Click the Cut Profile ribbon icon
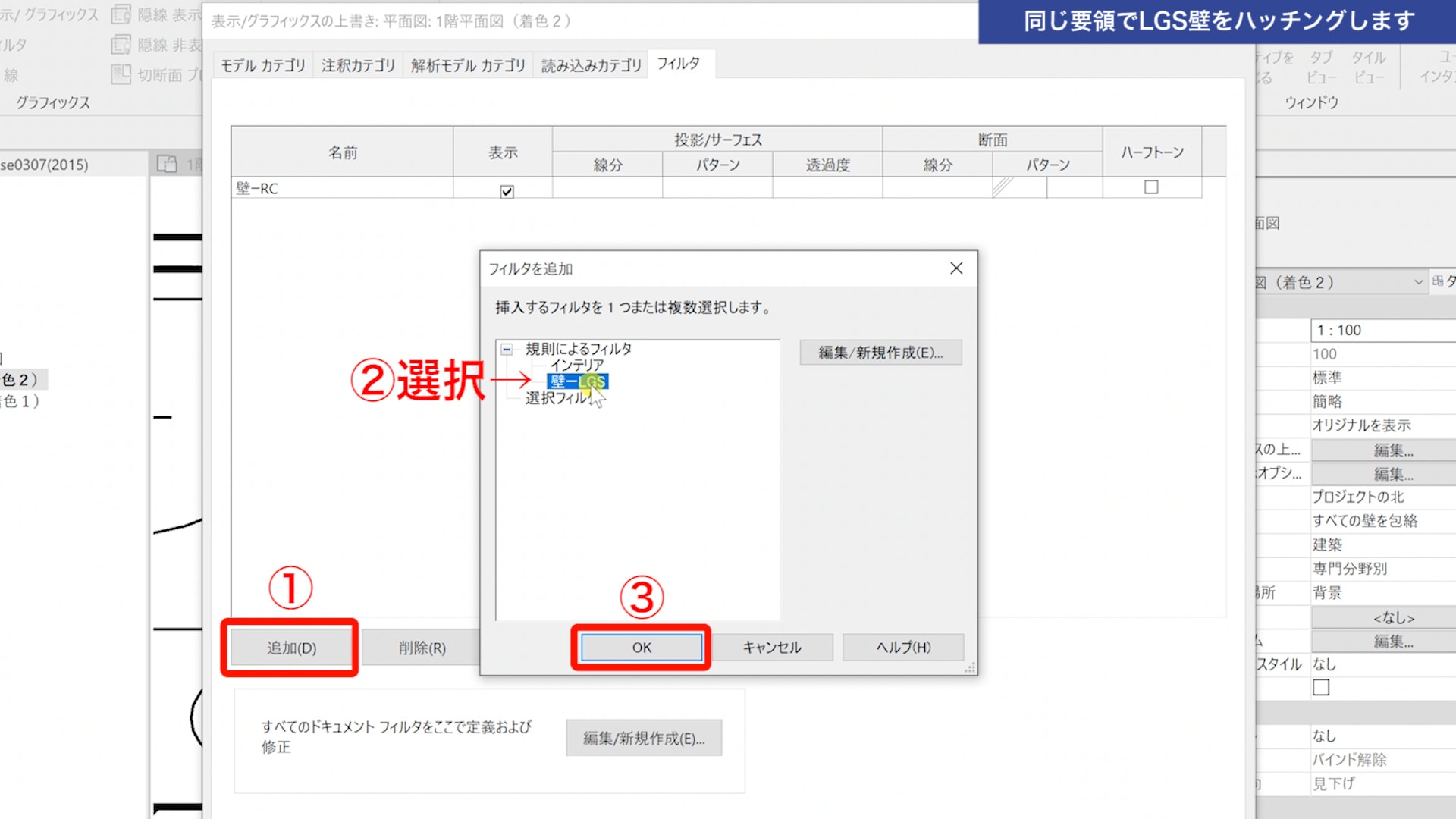This screenshot has width=1456, height=819. tap(121, 74)
